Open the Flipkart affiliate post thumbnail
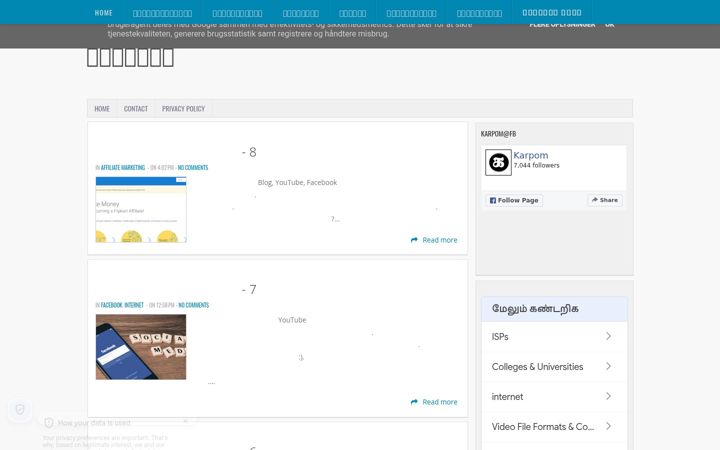720x450 pixels. coord(141,209)
